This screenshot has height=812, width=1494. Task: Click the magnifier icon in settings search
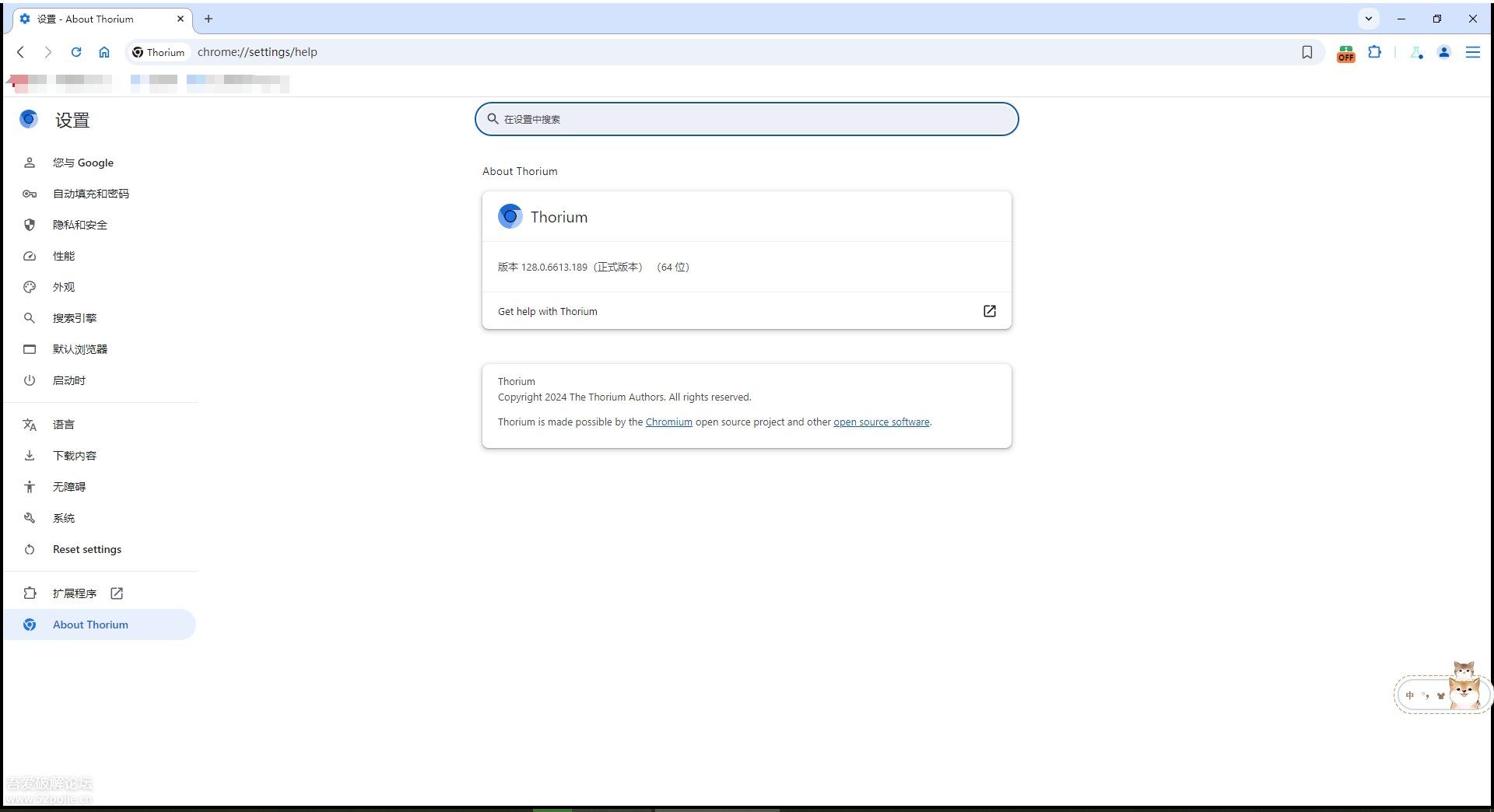tap(493, 119)
